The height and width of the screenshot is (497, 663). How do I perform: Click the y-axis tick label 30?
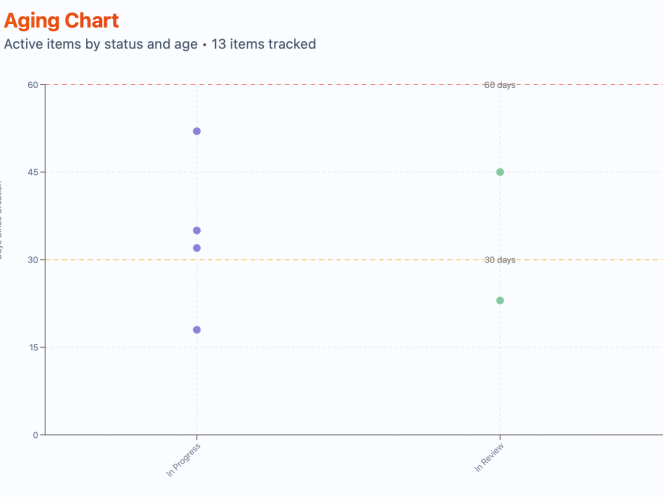(x=33, y=260)
